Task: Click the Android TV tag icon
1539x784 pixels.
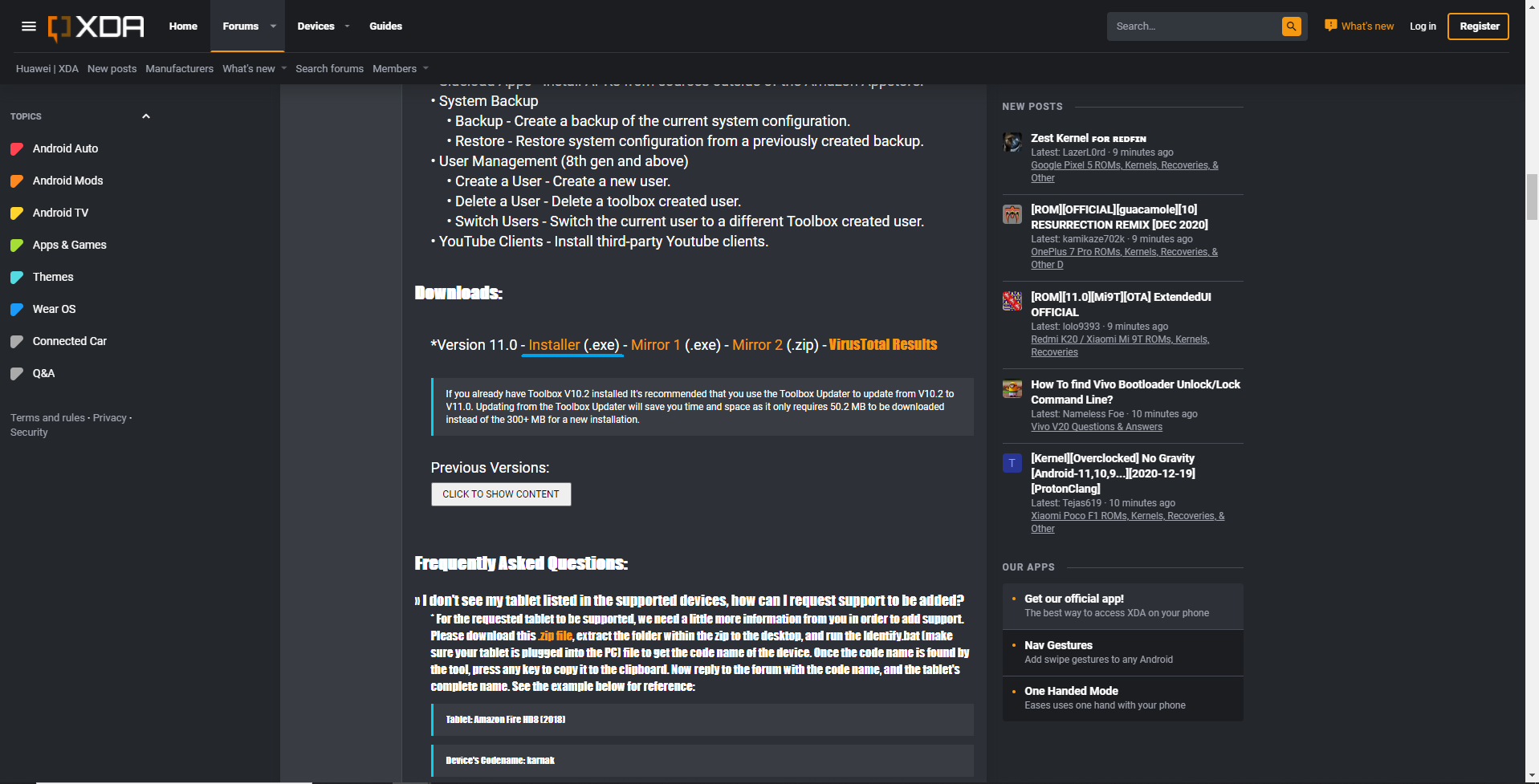Action: pos(17,213)
